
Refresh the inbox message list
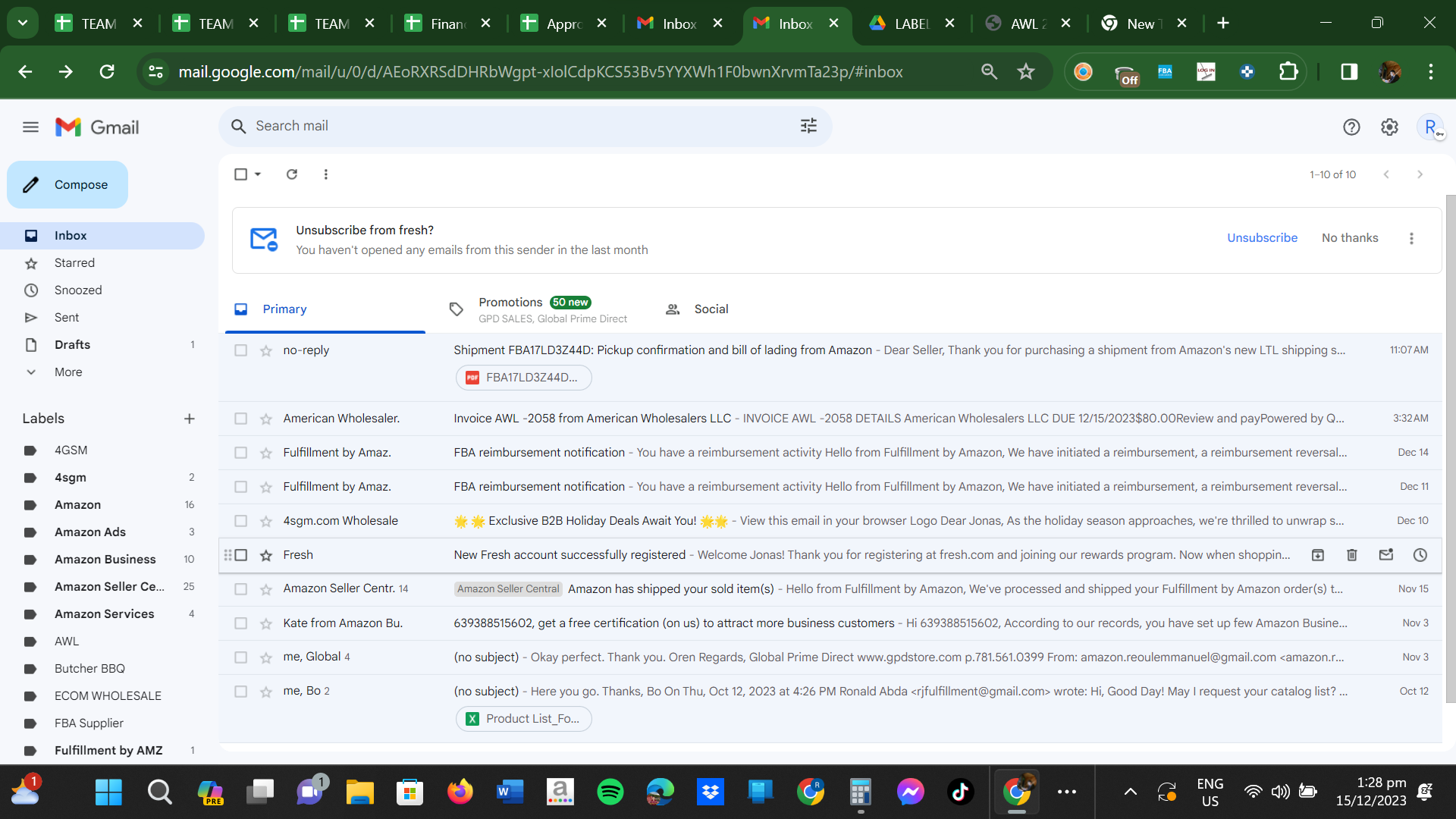click(292, 174)
